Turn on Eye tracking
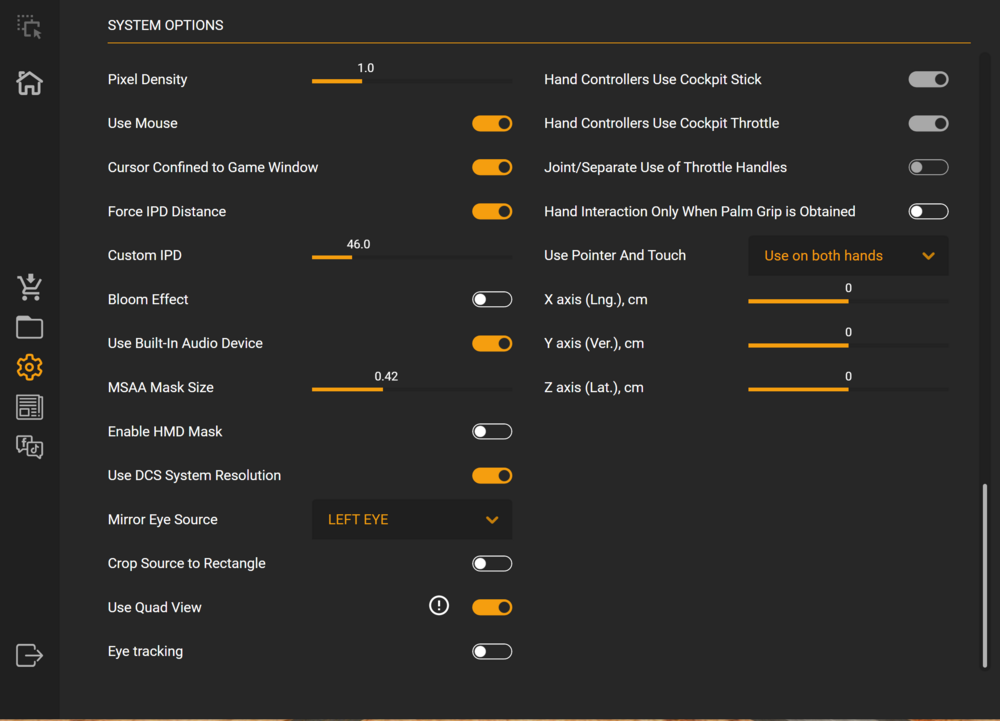1000x721 pixels. 492,651
